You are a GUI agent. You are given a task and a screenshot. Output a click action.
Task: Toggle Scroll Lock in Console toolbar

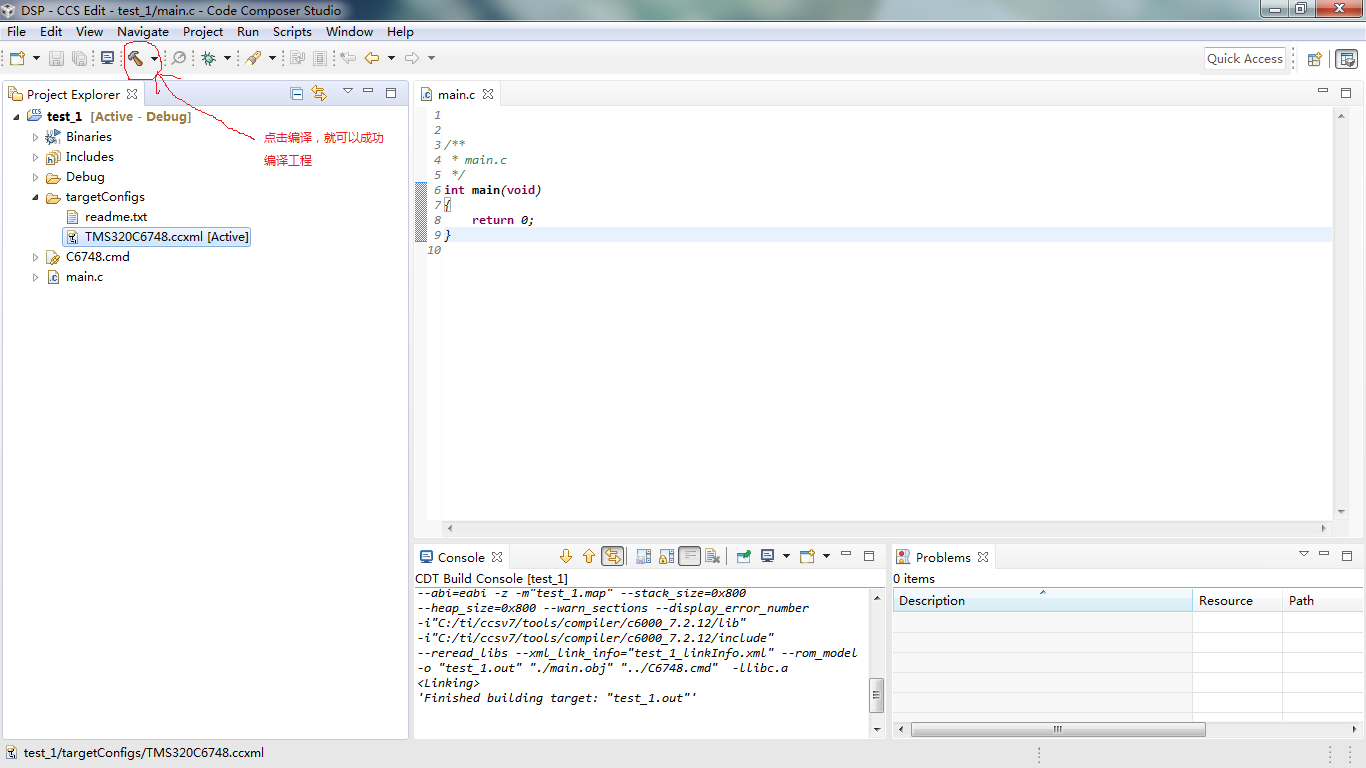(x=666, y=556)
